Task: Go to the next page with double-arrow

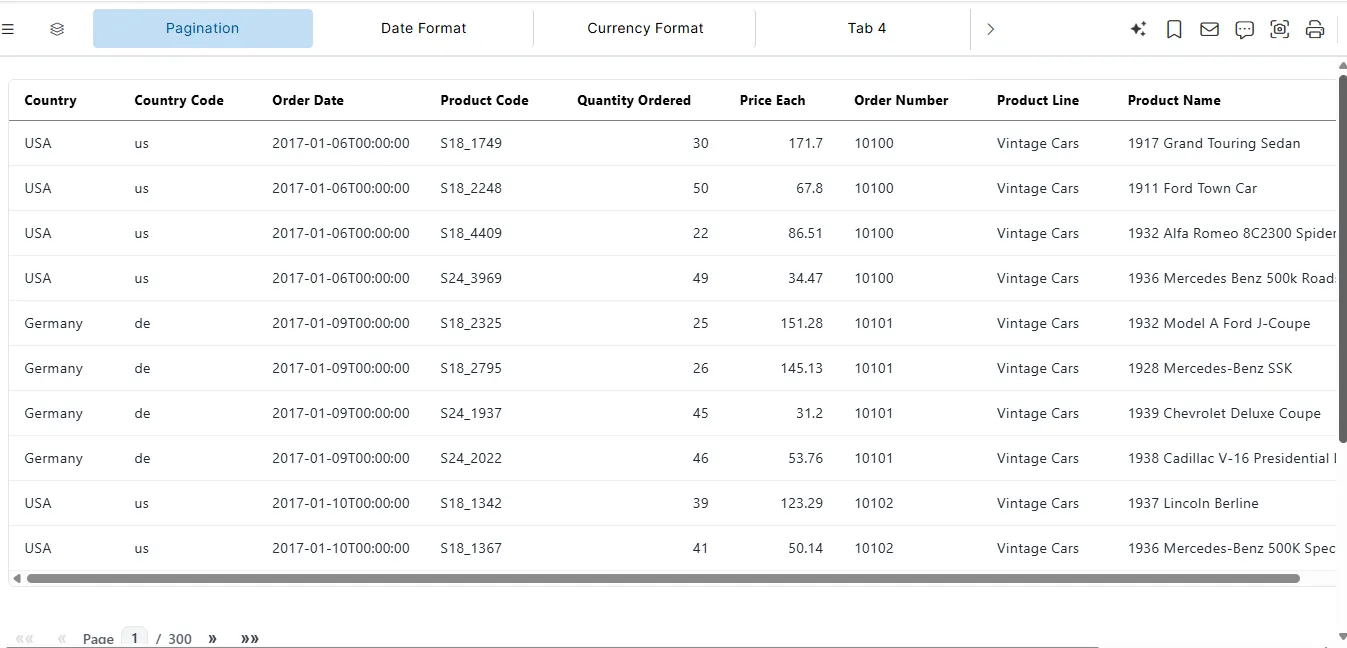Action: pyautogui.click(x=212, y=637)
